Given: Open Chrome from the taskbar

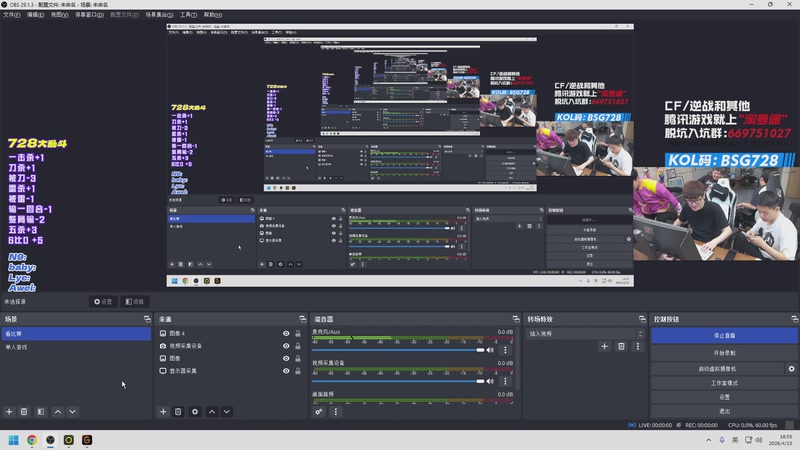Looking at the screenshot, I should click(32, 440).
